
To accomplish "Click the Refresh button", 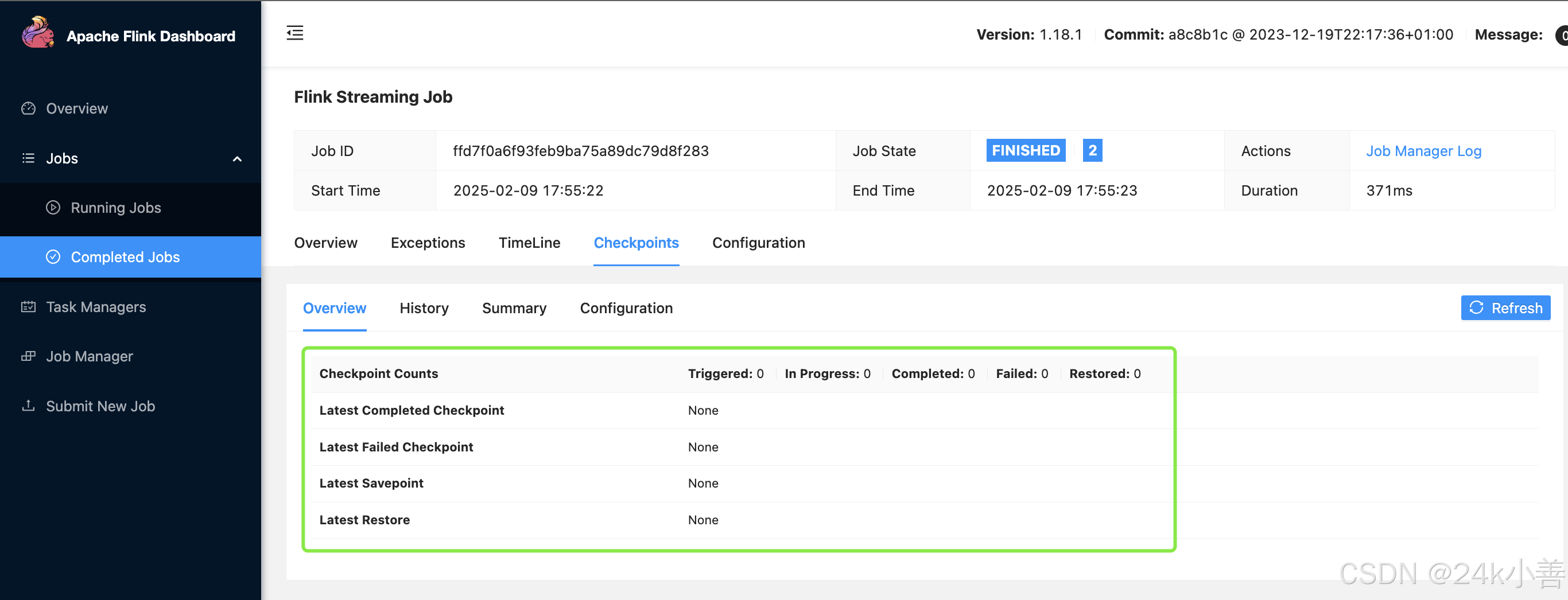I will point(1505,308).
